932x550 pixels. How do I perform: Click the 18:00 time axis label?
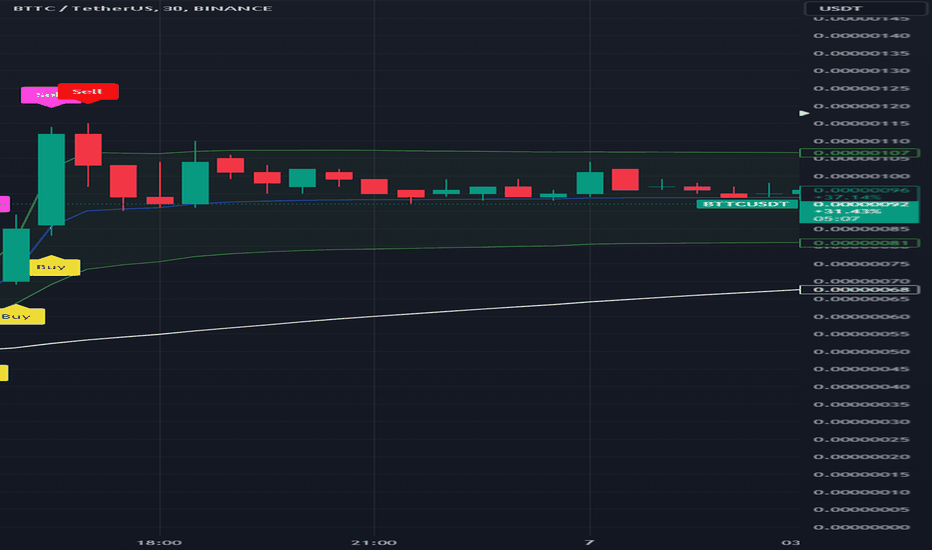159,542
